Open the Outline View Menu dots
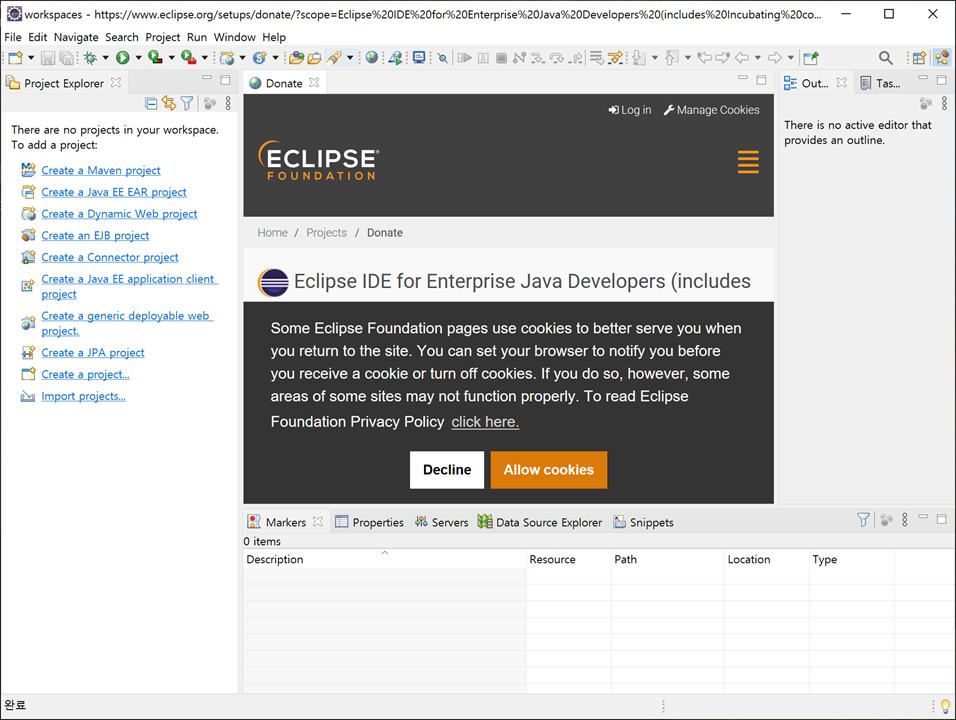The width and height of the screenshot is (956, 720). [944, 104]
